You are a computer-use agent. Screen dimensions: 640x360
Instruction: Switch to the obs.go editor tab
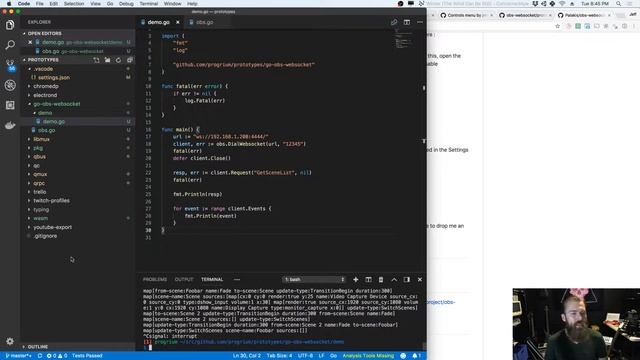(x=204, y=22)
